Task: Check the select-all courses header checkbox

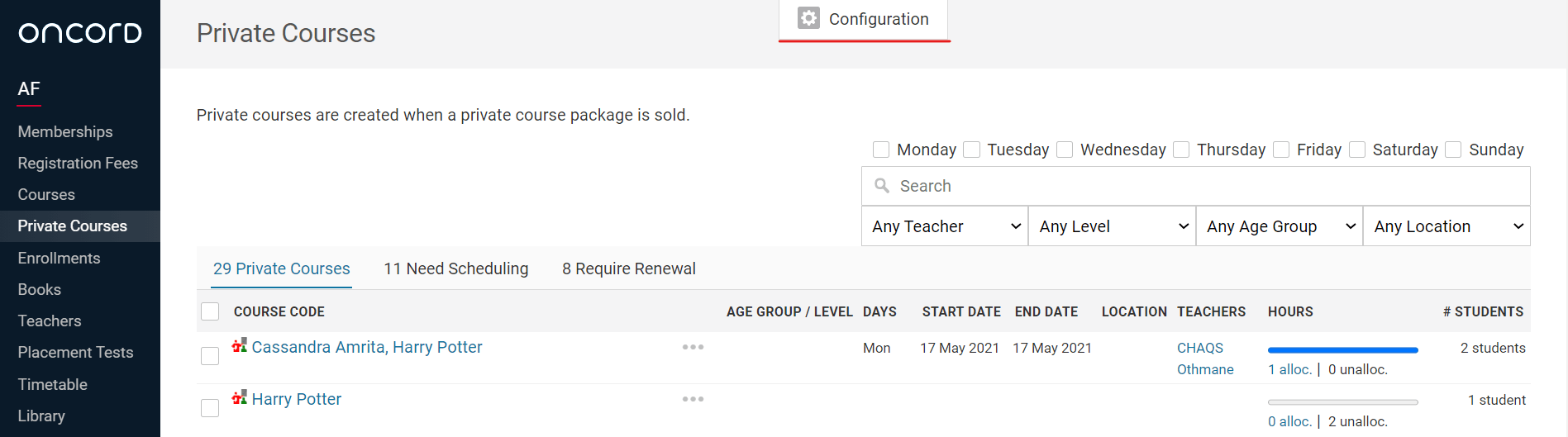Action: 210,311
